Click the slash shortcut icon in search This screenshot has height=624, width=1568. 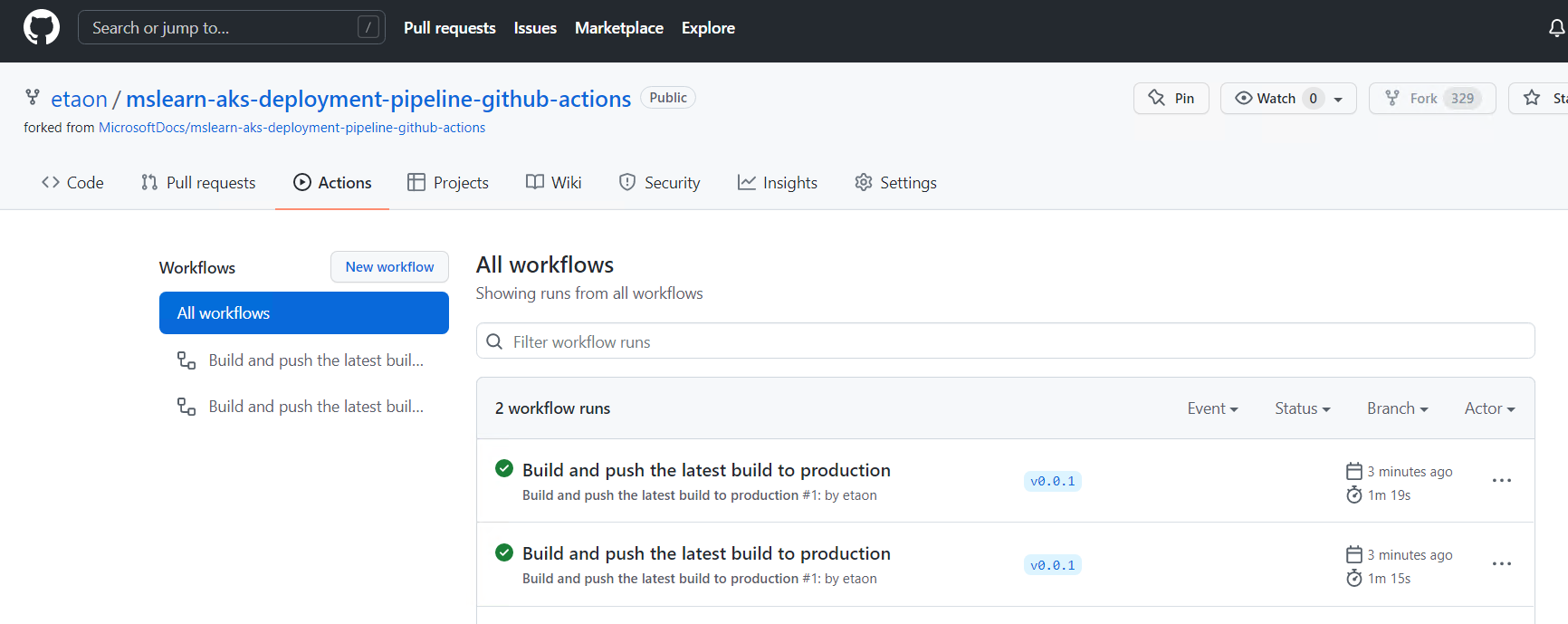tap(368, 28)
